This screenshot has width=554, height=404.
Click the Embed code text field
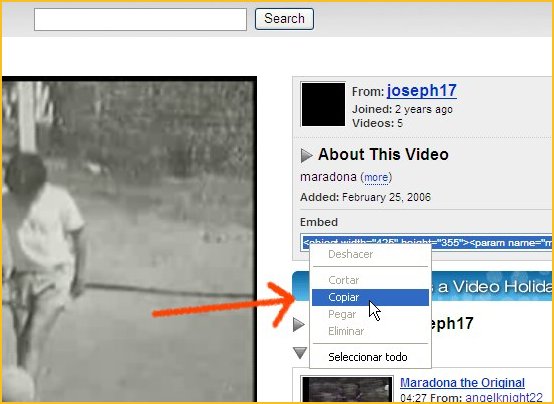[x=426, y=242]
